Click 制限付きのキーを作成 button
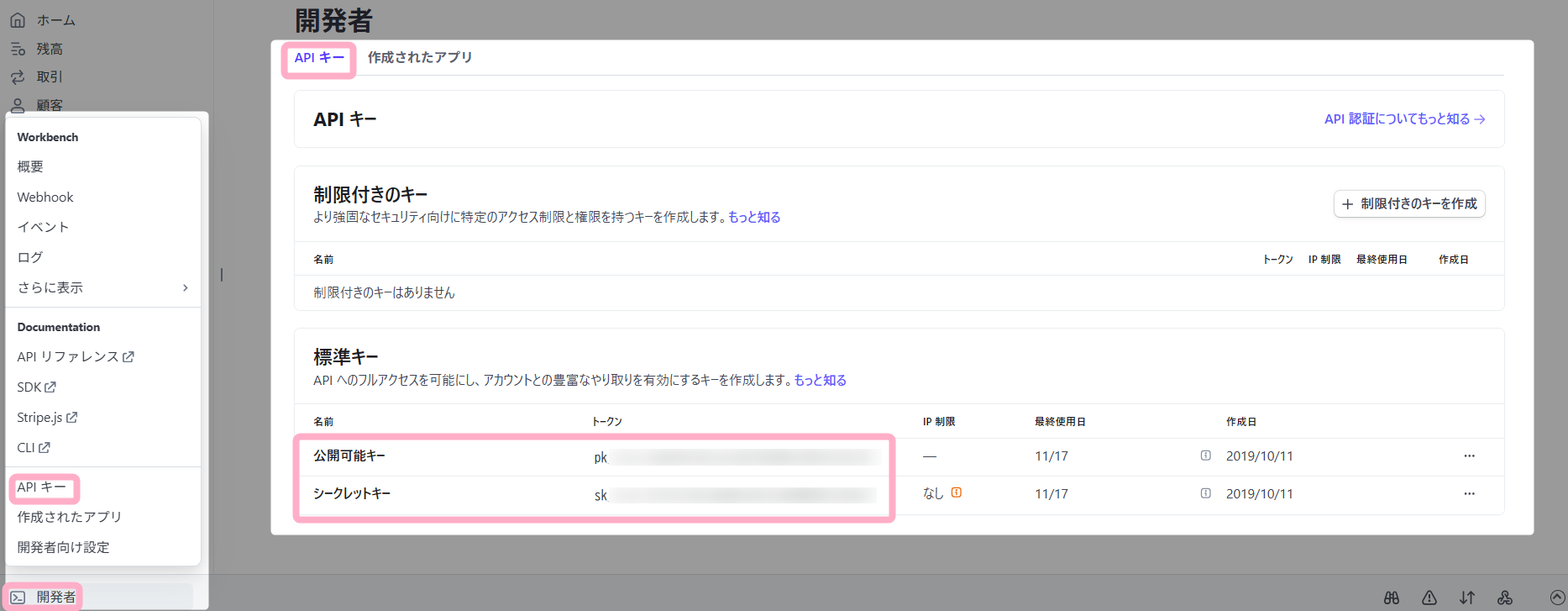Screen dimensions: 1568x611 click(x=1409, y=203)
